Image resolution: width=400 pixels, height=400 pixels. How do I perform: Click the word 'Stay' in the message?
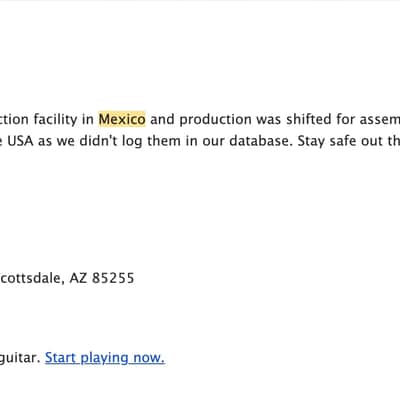click(x=311, y=141)
